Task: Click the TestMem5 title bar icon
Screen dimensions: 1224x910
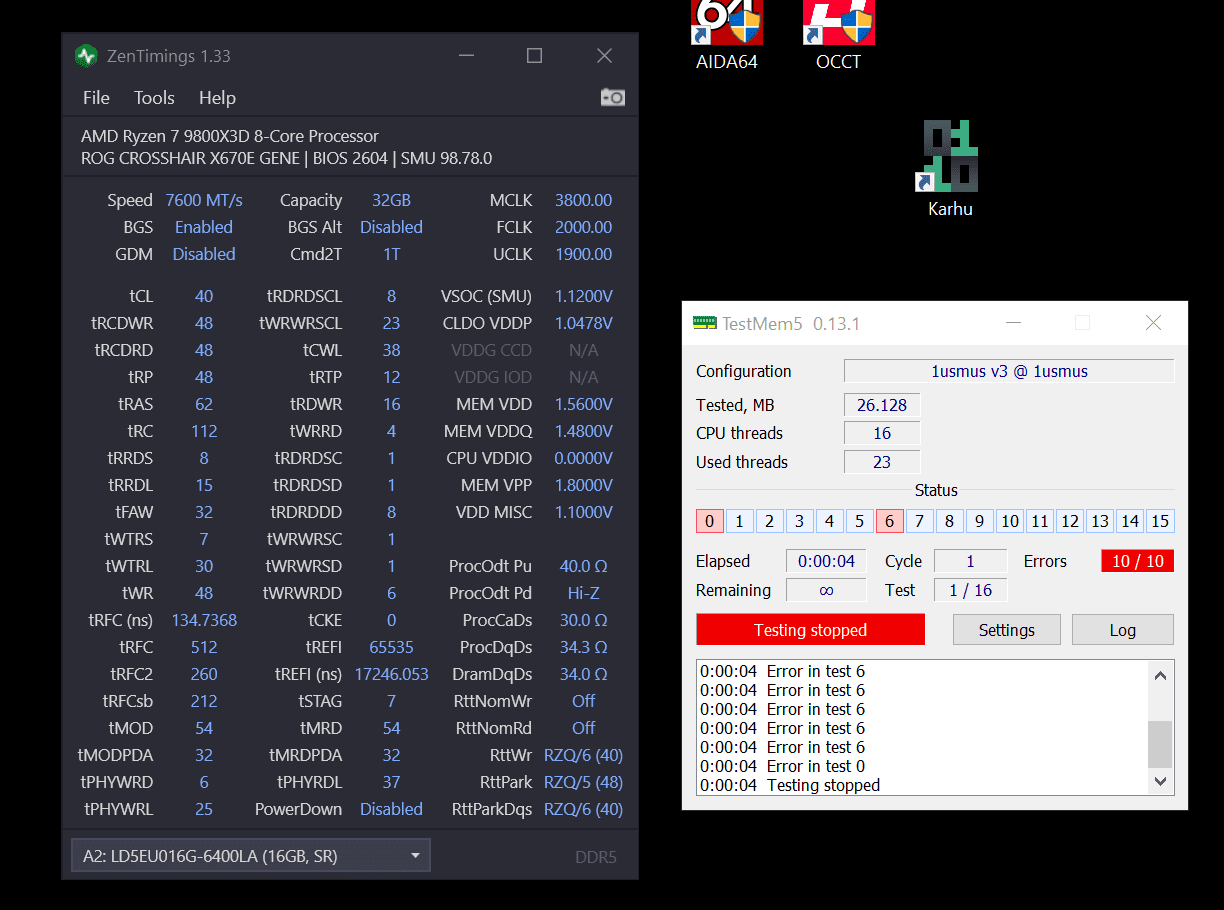Action: click(x=704, y=323)
